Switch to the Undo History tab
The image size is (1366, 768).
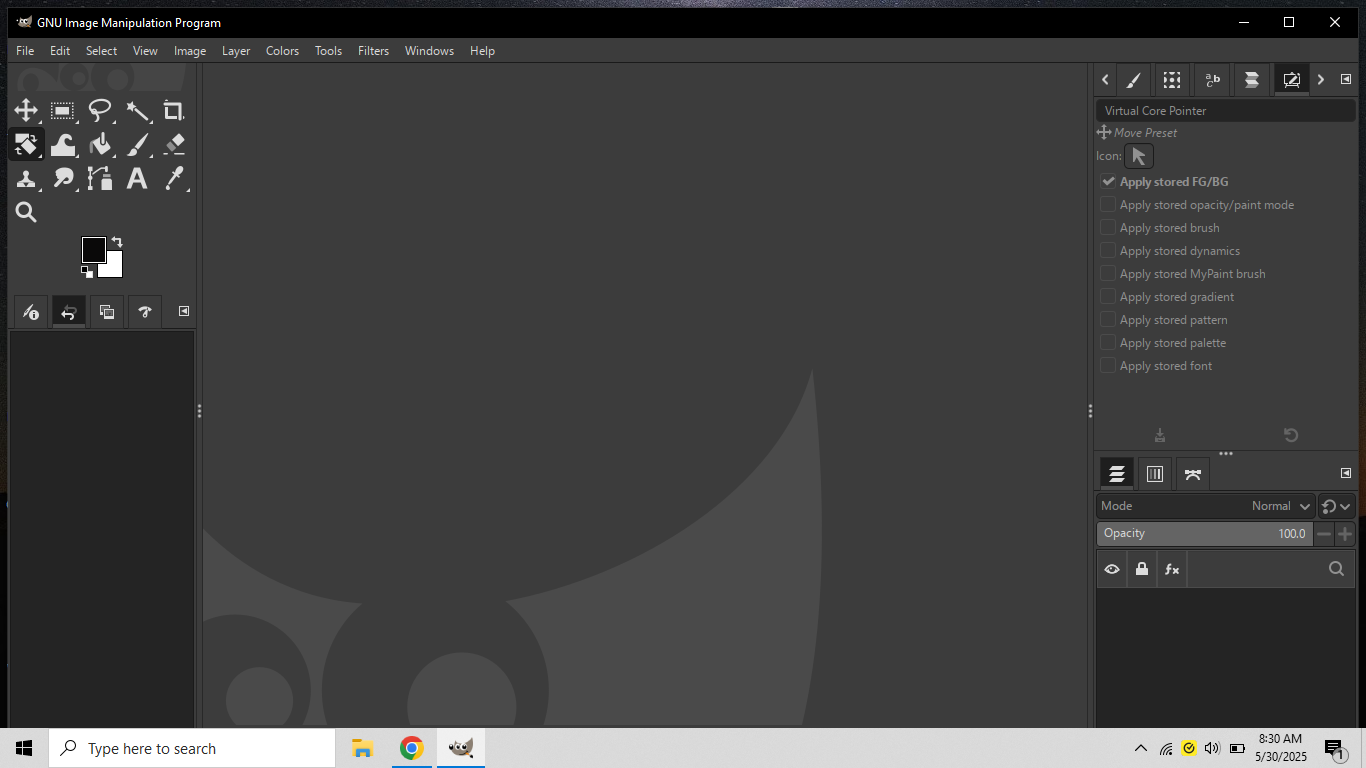[68, 312]
